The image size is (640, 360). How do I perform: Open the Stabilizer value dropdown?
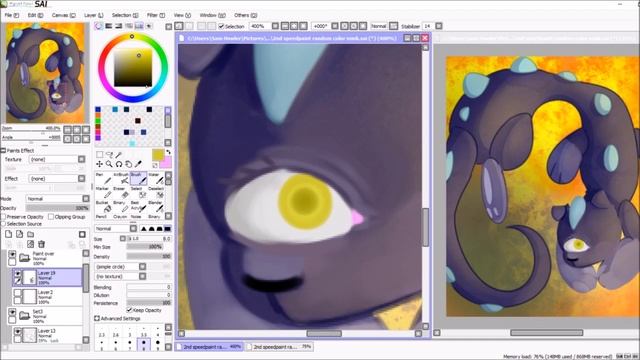click(x=439, y=26)
